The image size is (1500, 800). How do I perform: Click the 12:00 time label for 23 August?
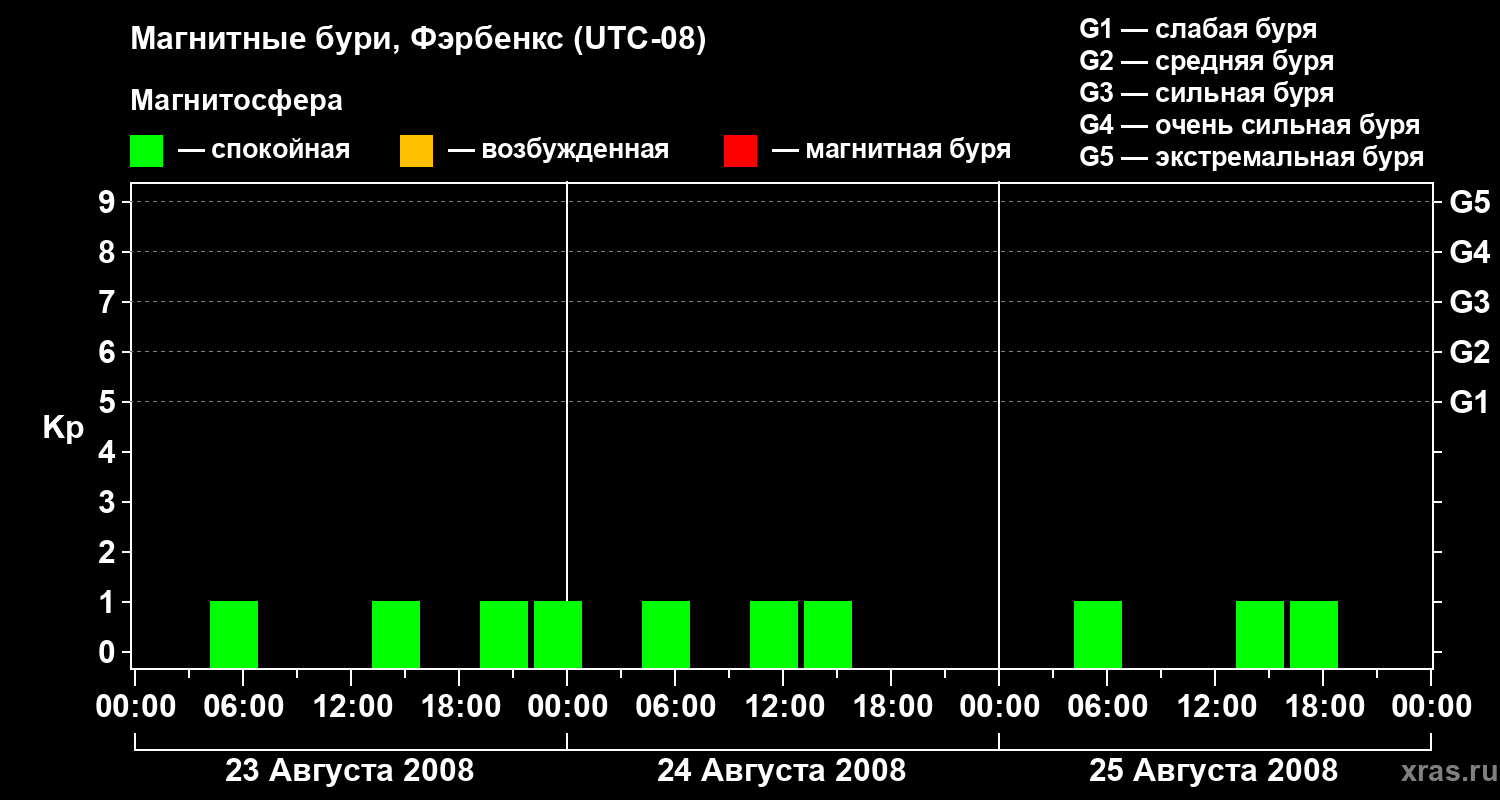point(351,707)
